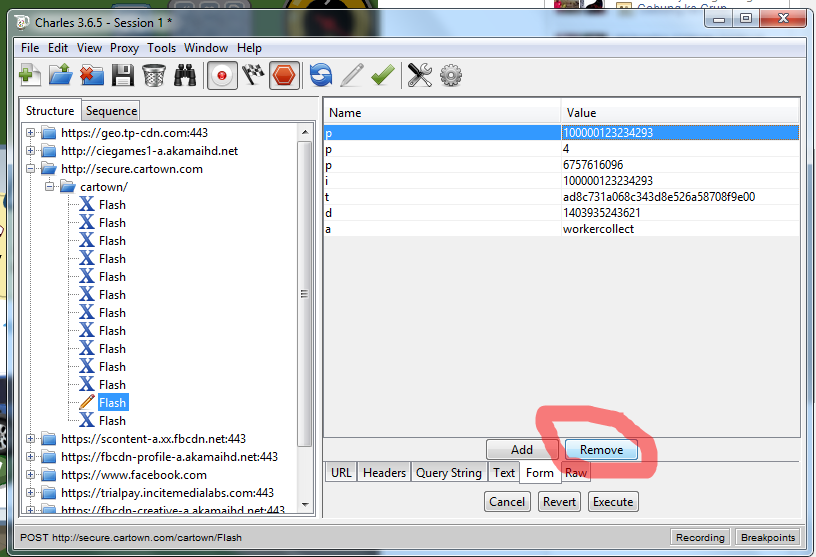Click the Name column header
816x557 pixels.
click(442, 113)
